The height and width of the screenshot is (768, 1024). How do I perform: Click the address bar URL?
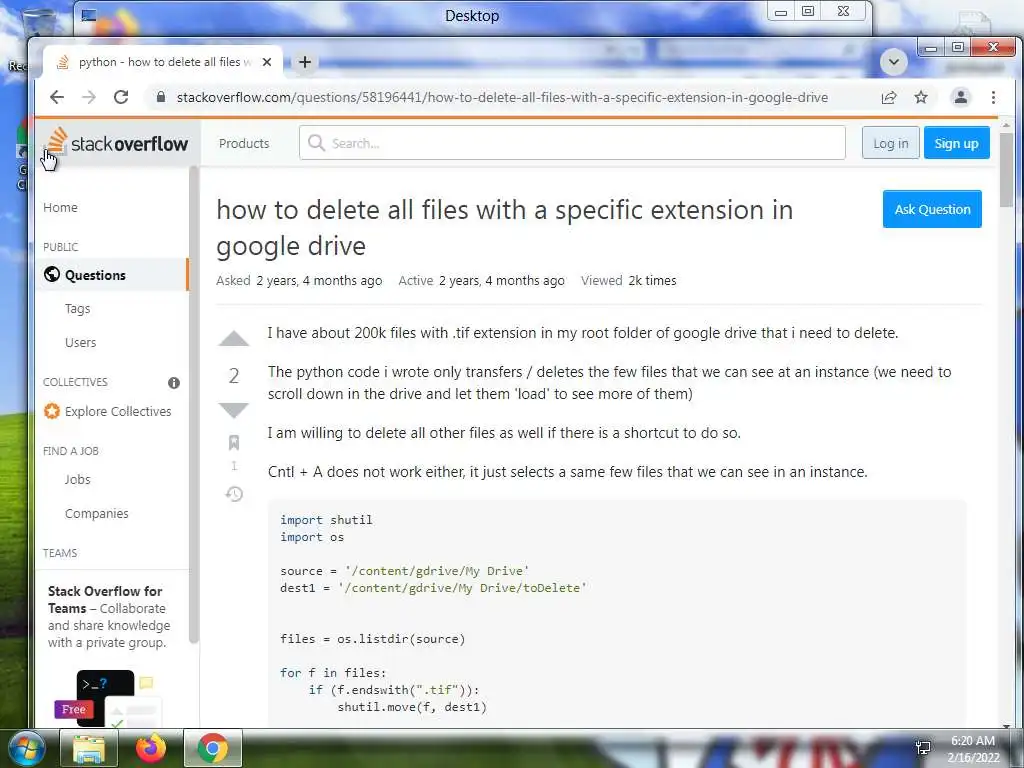coord(502,97)
